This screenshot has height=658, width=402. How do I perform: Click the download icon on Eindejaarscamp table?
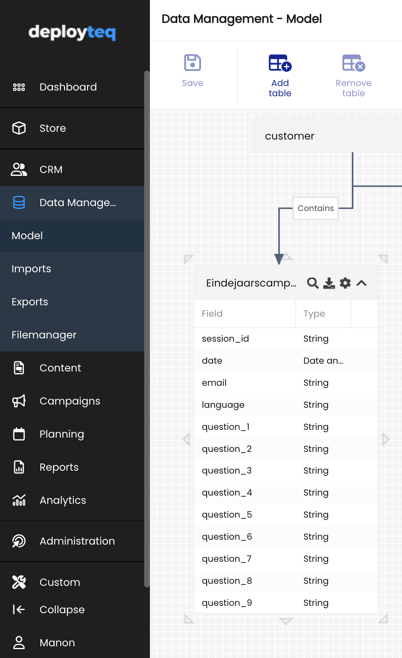[329, 283]
